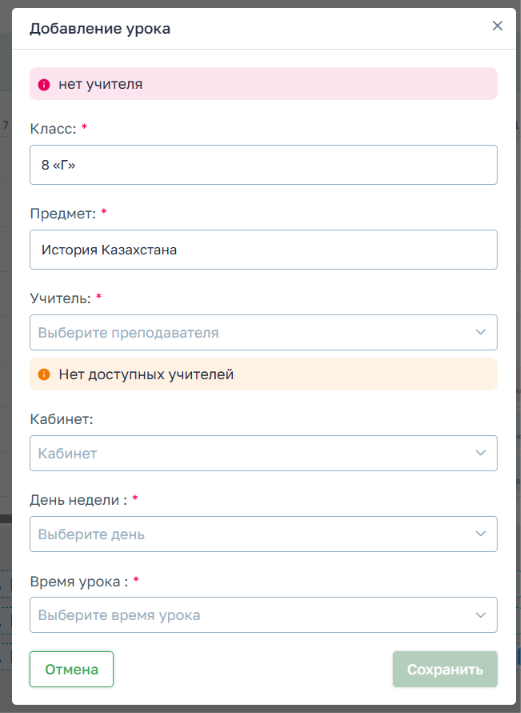Click the chevron arrow in Учитель field
This screenshot has height=713, width=521.
click(x=481, y=332)
